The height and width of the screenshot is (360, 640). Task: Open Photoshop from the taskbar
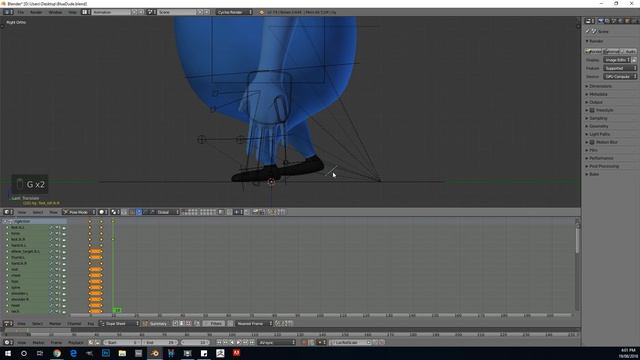coord(106,353)
